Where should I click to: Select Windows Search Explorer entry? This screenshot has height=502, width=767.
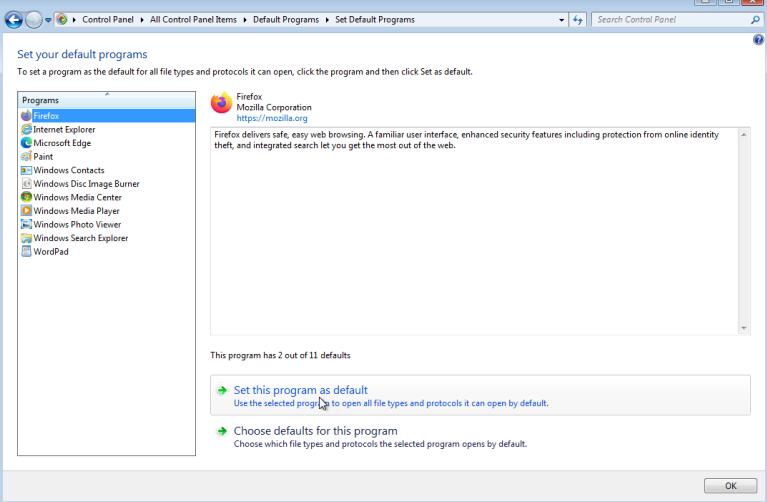click(81, 238)
